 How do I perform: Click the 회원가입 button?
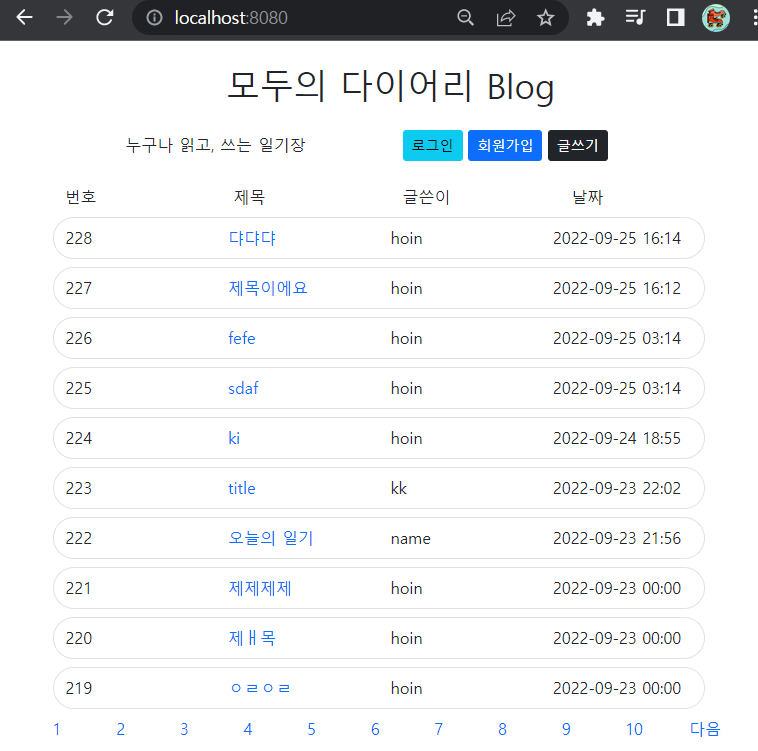[505, 145]
